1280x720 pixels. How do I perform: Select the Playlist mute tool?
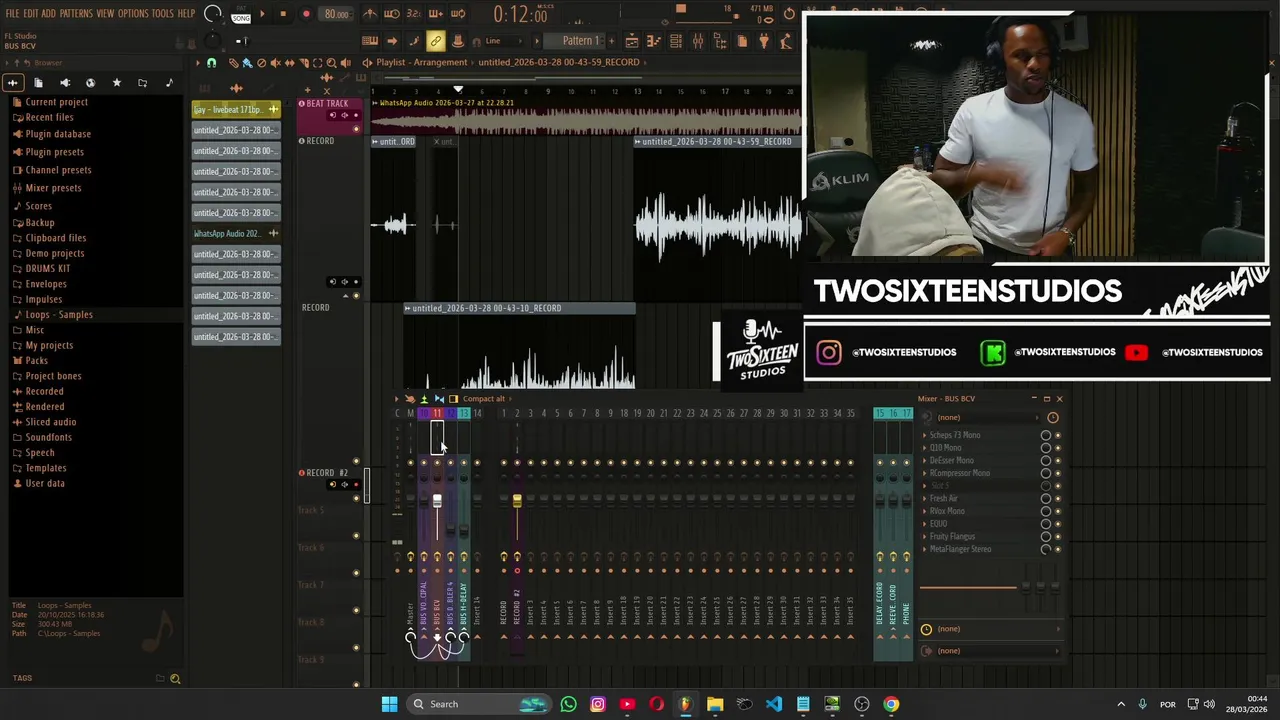276,62
